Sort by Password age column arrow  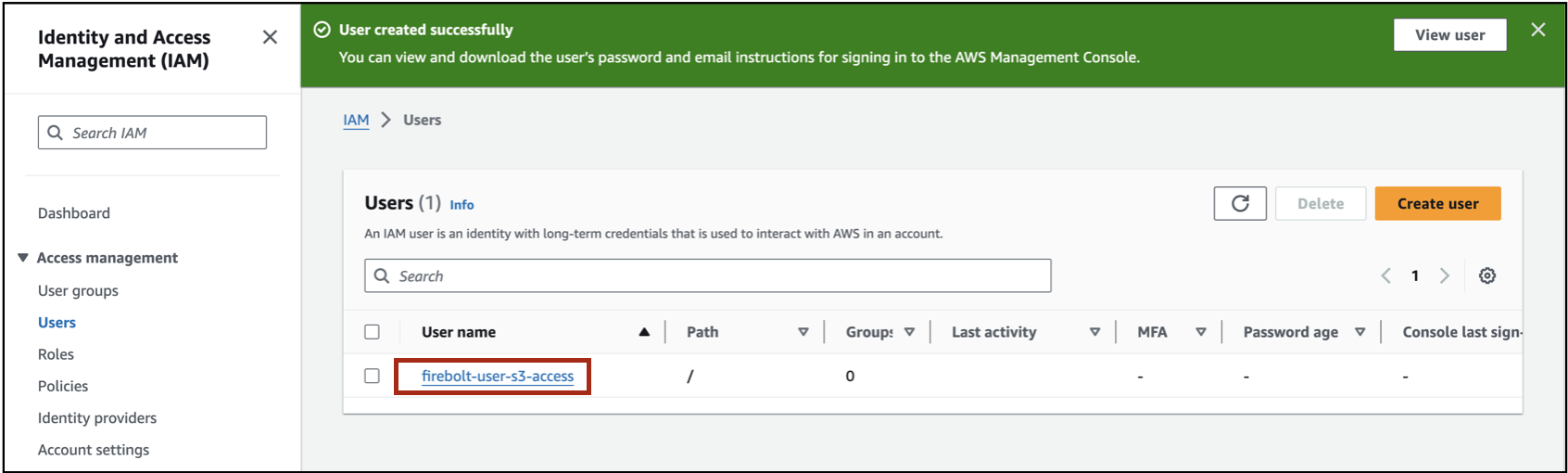1360,332
